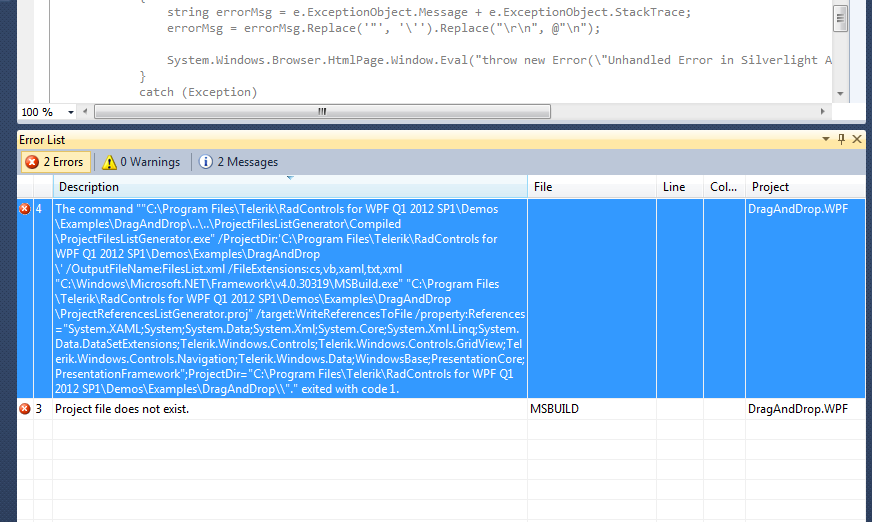893x522 pixels.
Task: Click the errorMsg.Replace code line
Action: [383, 28]
